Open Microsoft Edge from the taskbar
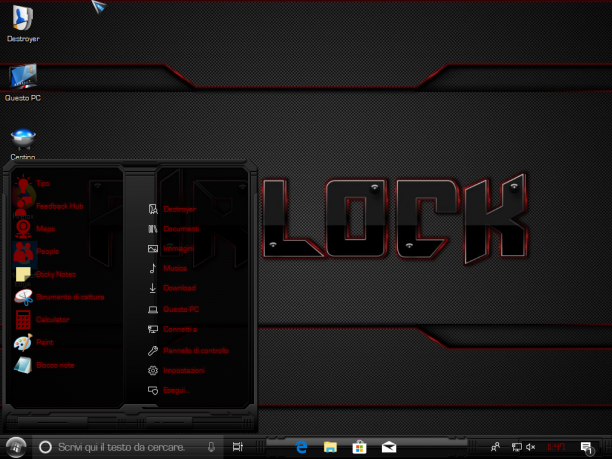This screenshot has height=459, width=612. 301,447
